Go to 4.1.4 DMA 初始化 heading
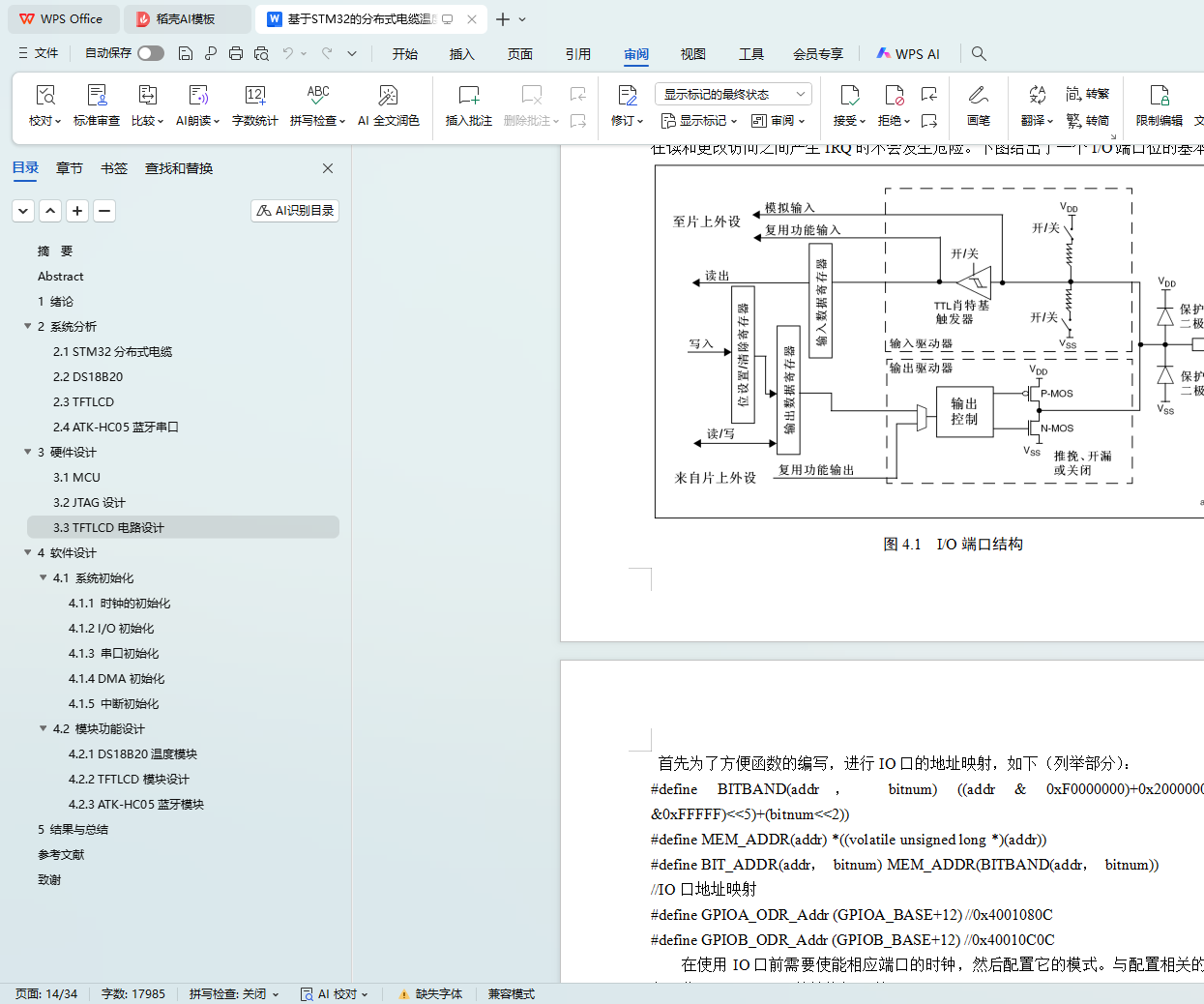Screen dimensions: 1204x1004 (x=116, y=678)
